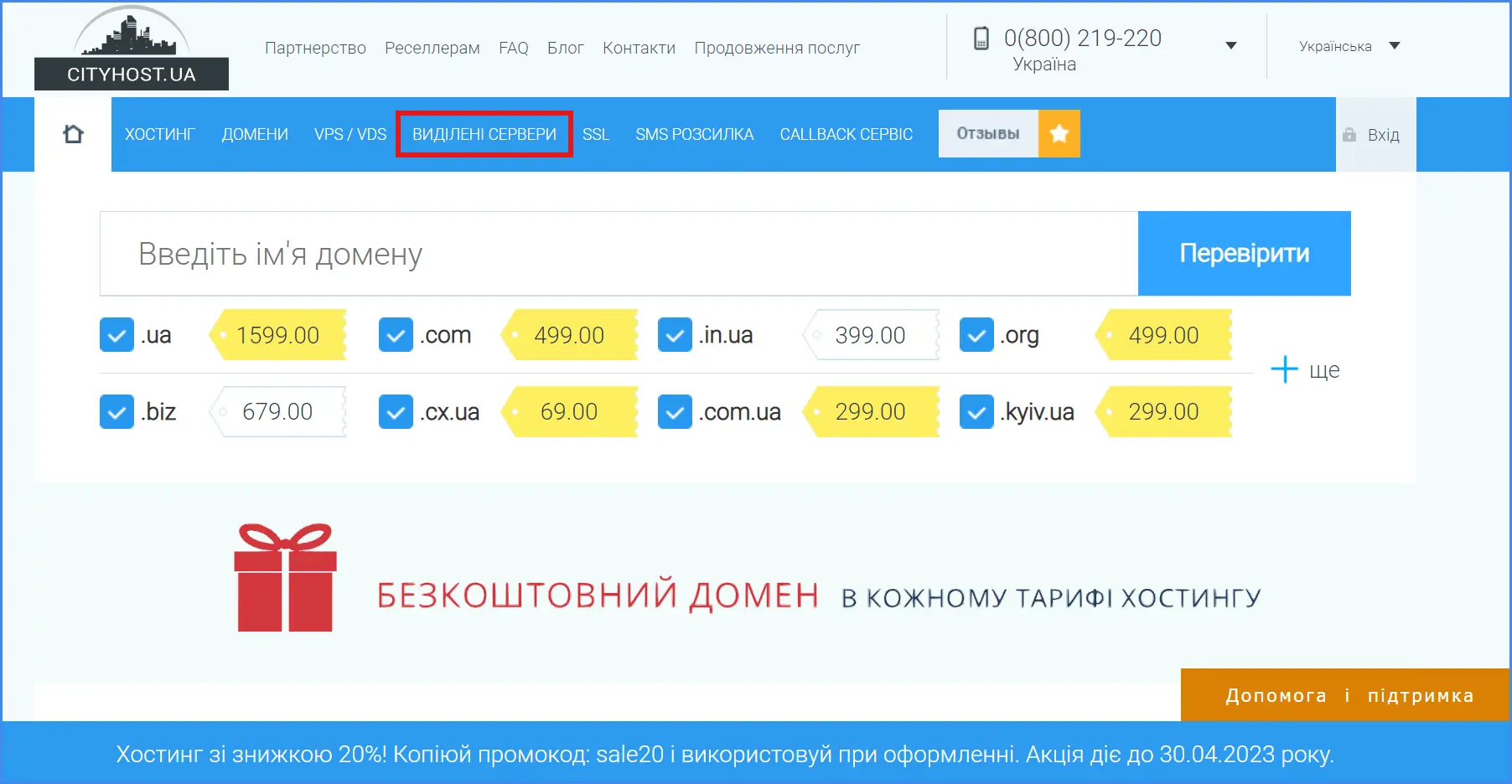Click the phone icon next to 0(800) 219-220
The width and height of the screenshot is (1512, 784).
coord(981,38)
